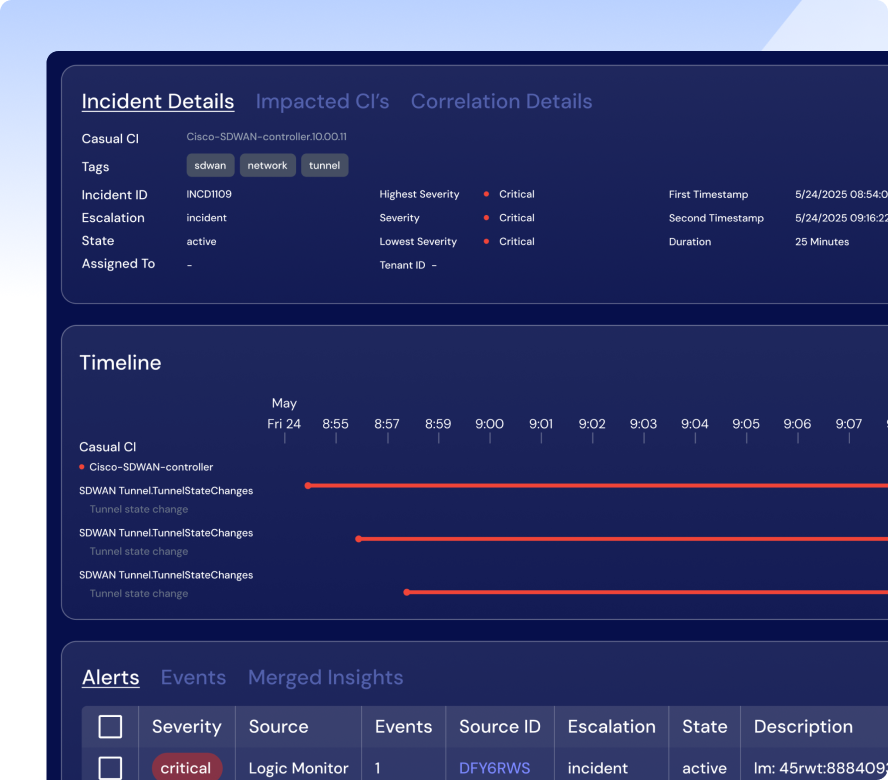Viewport: 888px width, 780px height.
Task: Sort alerts by the Severity column header
Action: pyautogui.click(x=186, y=726)
